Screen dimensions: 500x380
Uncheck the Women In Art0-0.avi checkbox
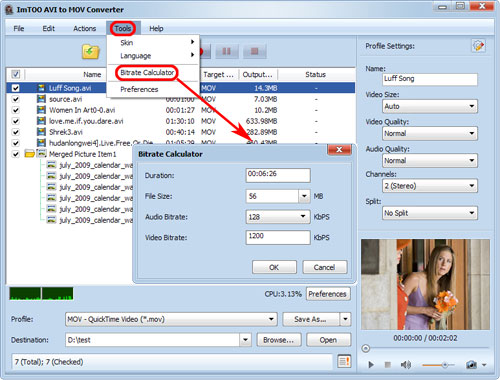coord(16,110)
